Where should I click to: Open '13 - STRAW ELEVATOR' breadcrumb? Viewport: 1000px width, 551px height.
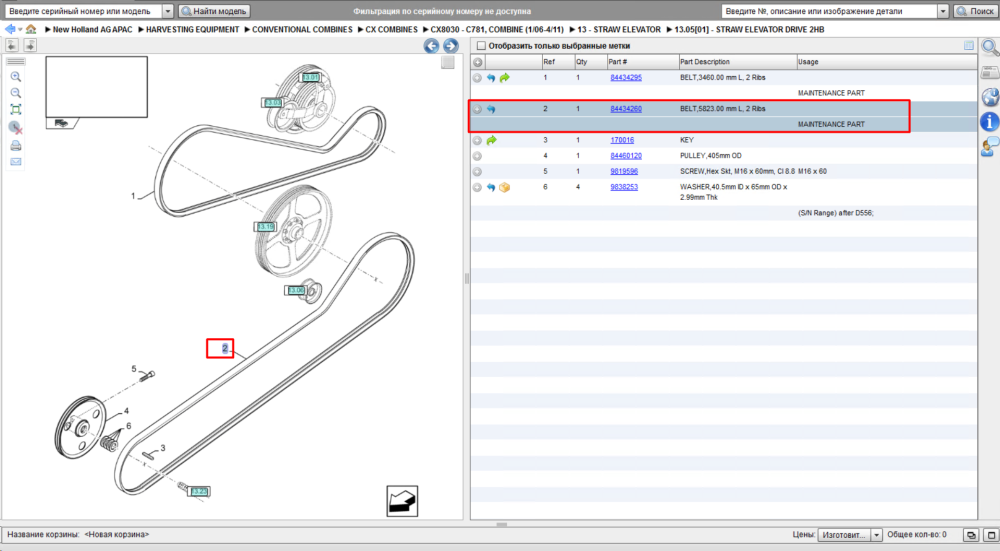pyautogui.click(x=619, y=29)
